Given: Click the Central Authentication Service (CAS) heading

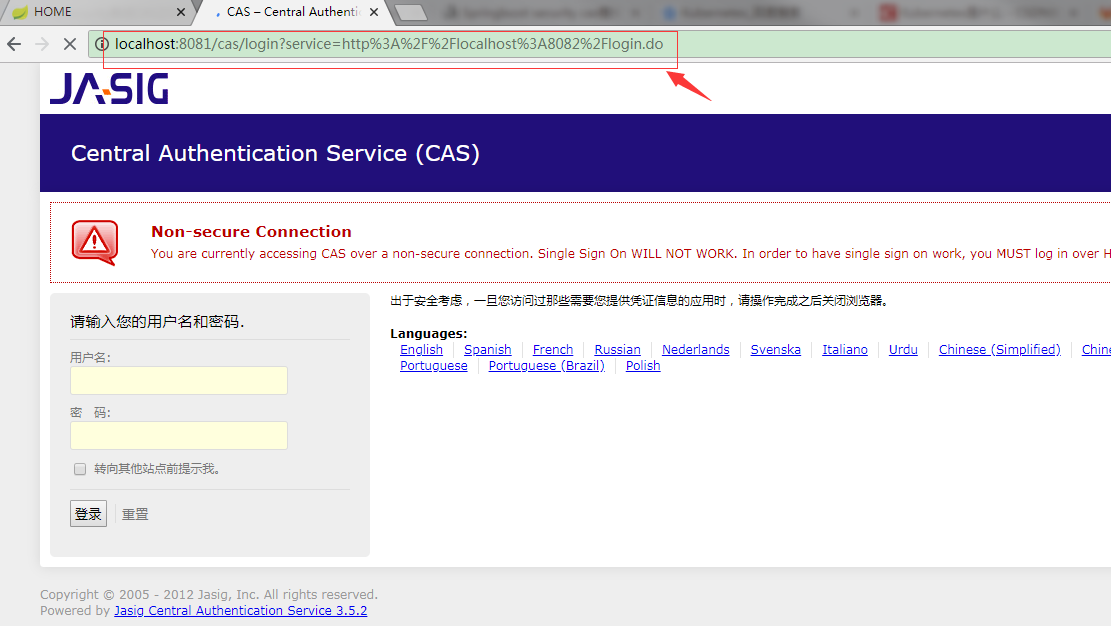Looking at the screenshot, I should coord(276,153).
